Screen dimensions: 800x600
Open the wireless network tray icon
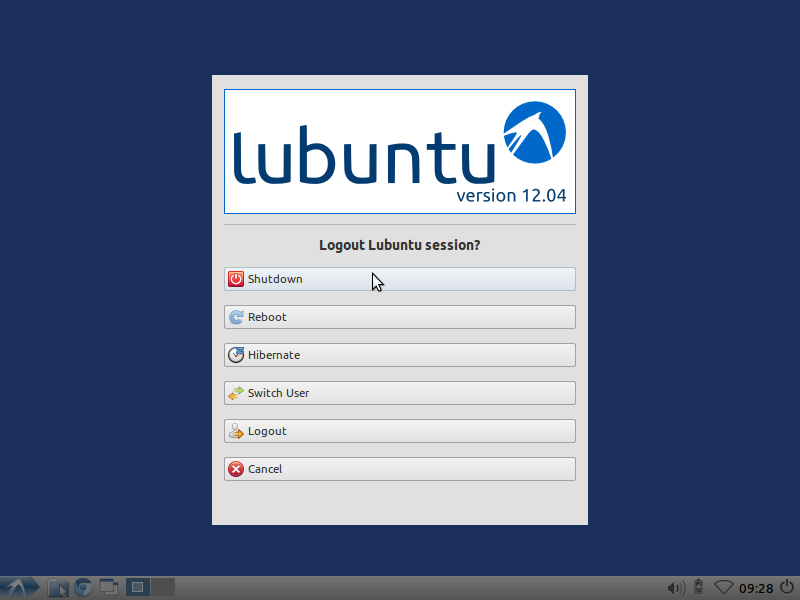[x=723, y=588]
